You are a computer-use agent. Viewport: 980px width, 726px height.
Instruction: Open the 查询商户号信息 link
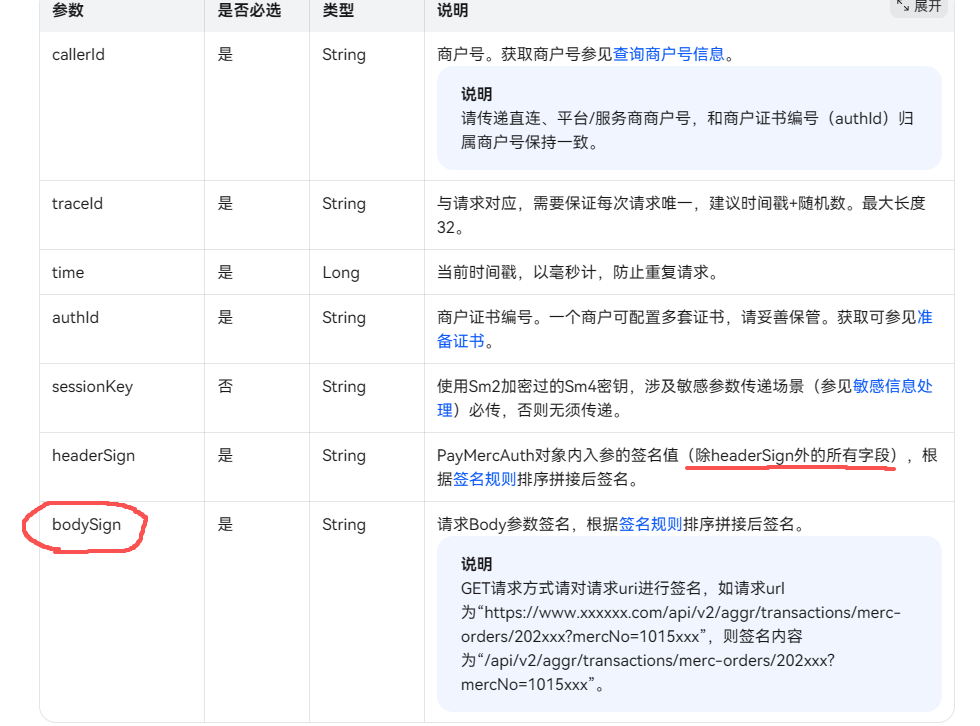coord(668,55)
